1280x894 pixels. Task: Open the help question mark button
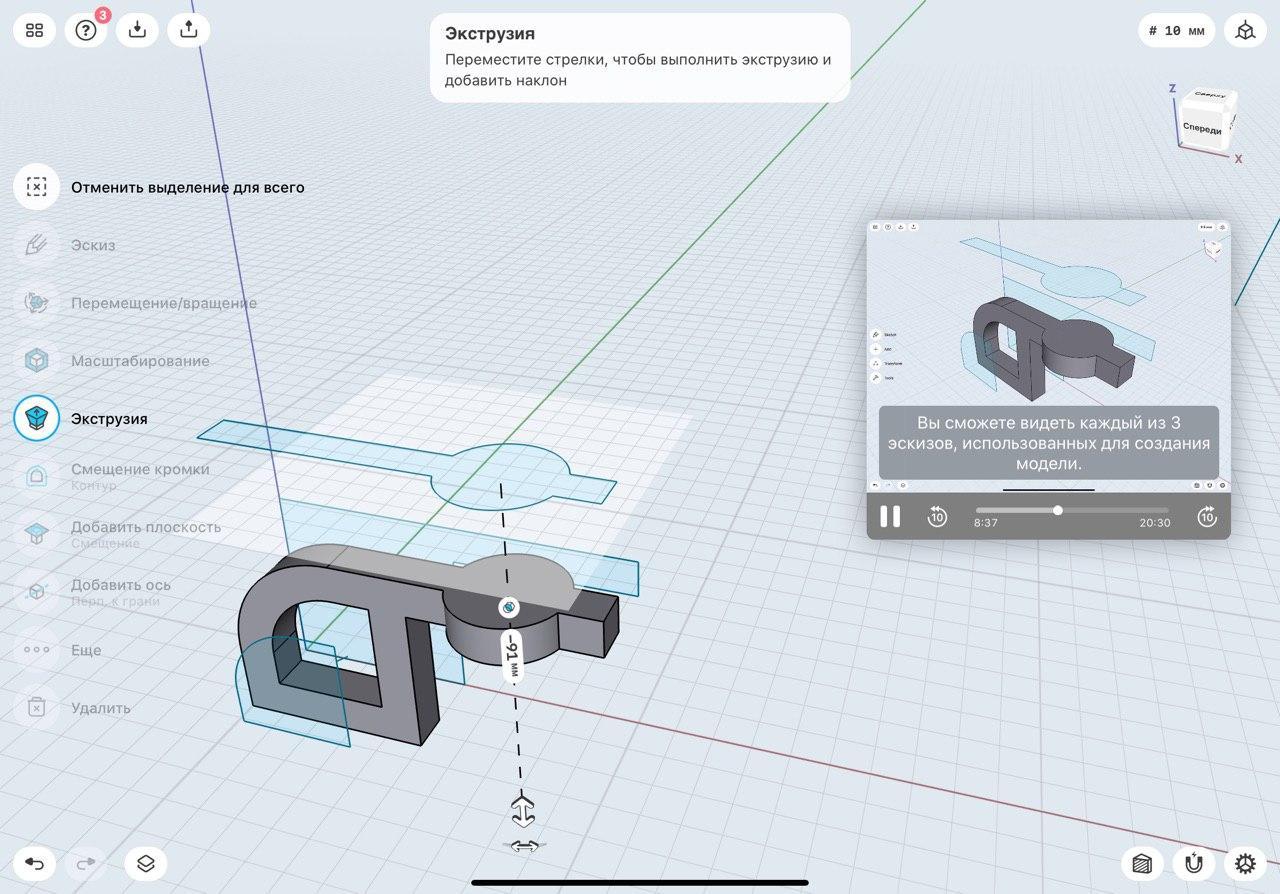pyautogui.click(x=86, y=31)
